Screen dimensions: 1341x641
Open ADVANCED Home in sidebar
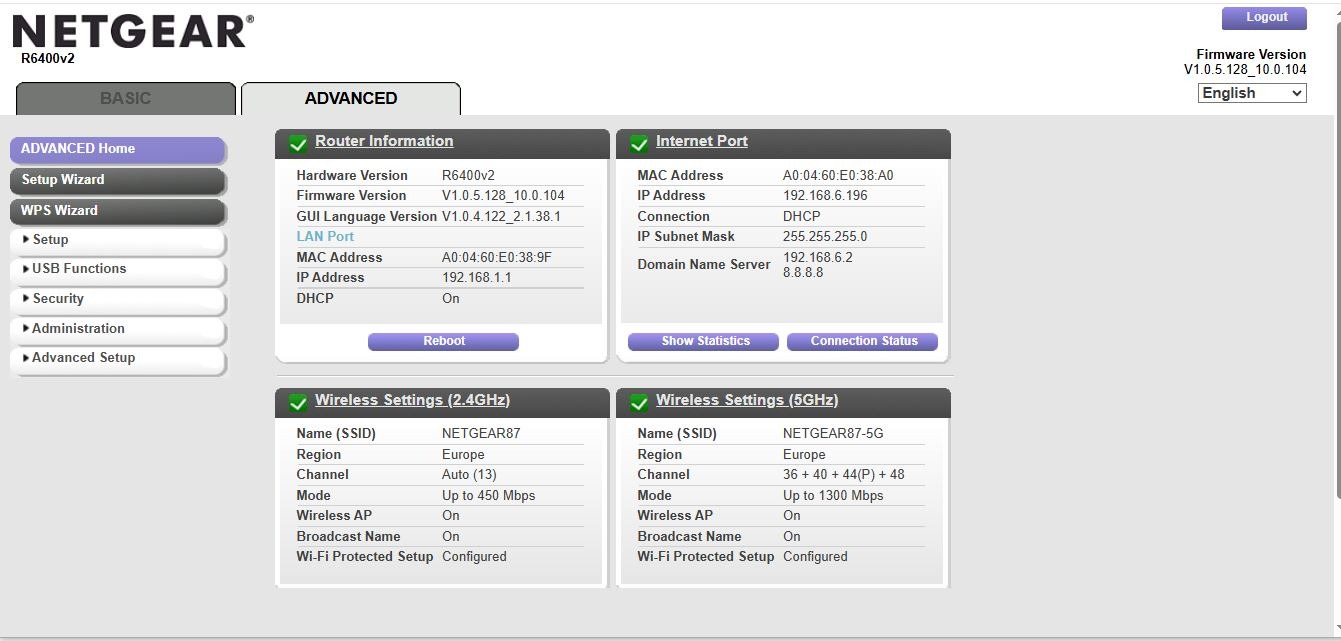[x=118, y=149]
